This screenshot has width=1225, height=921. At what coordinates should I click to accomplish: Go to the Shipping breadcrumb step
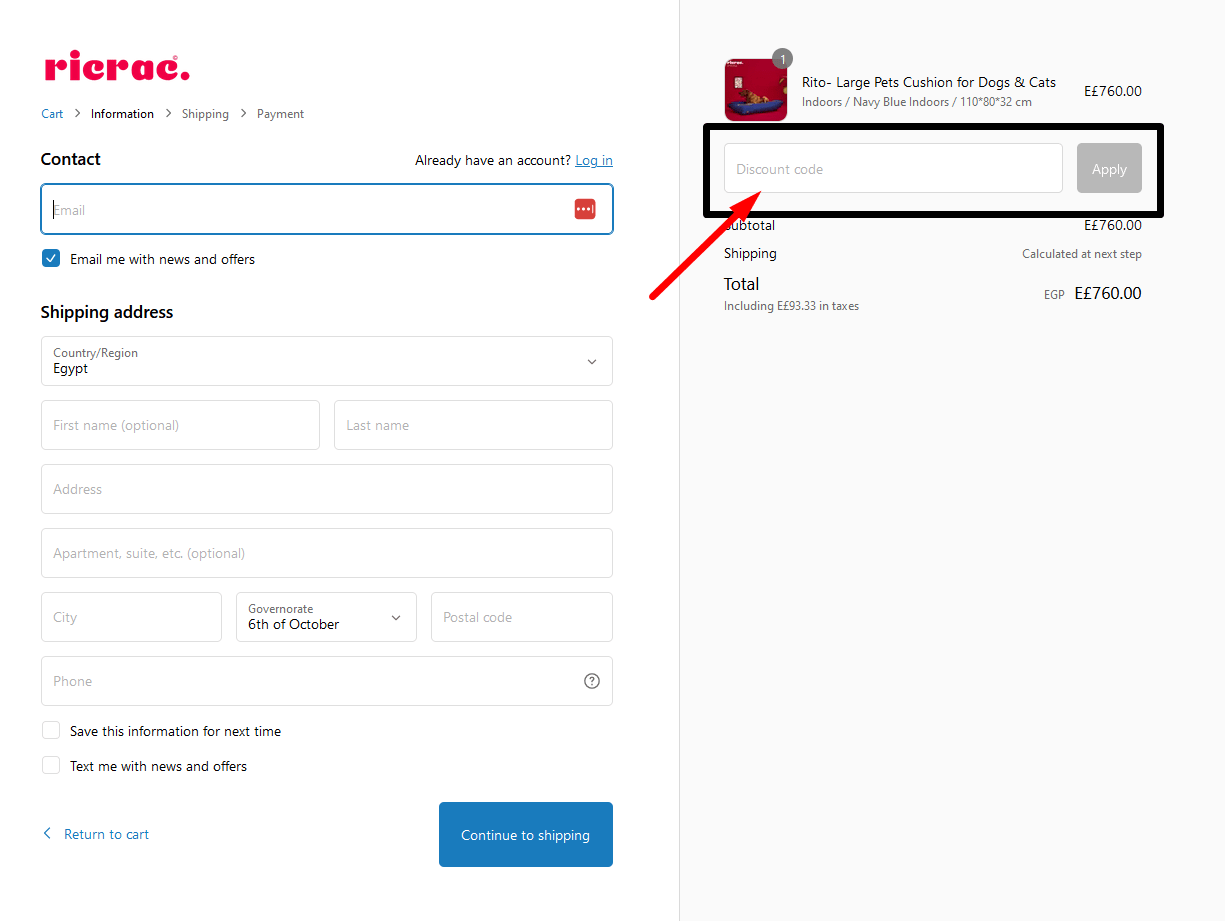(205, 113)
